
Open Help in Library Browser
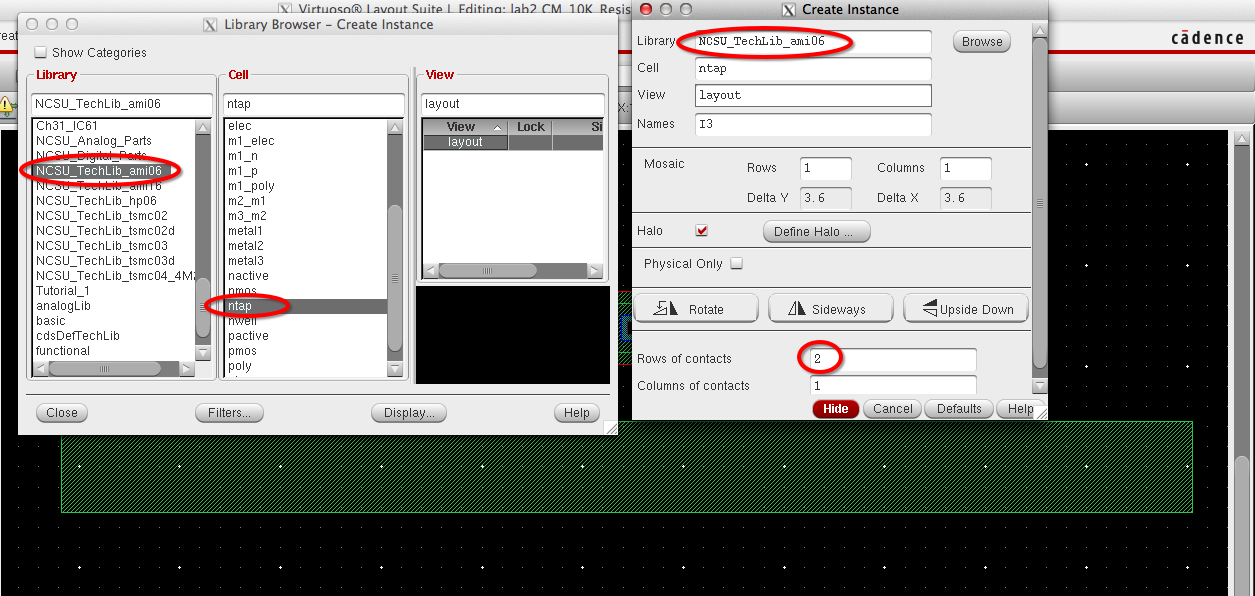pyautogui.click(x=577, y=413)
